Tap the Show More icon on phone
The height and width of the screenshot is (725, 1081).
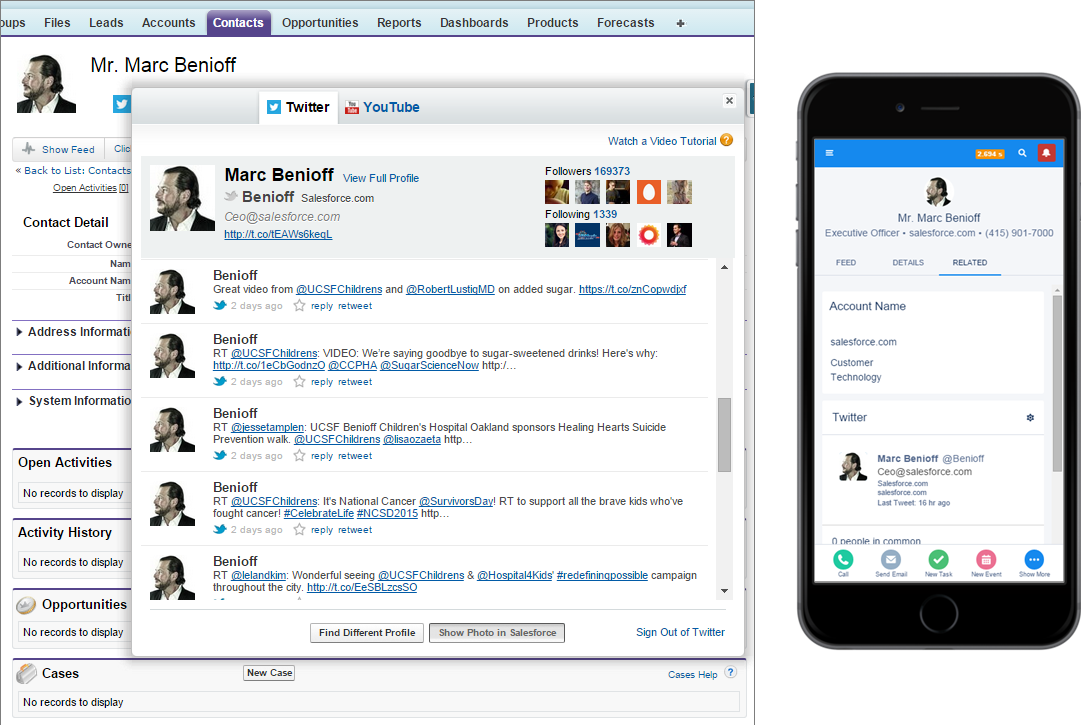(1034, 562)
